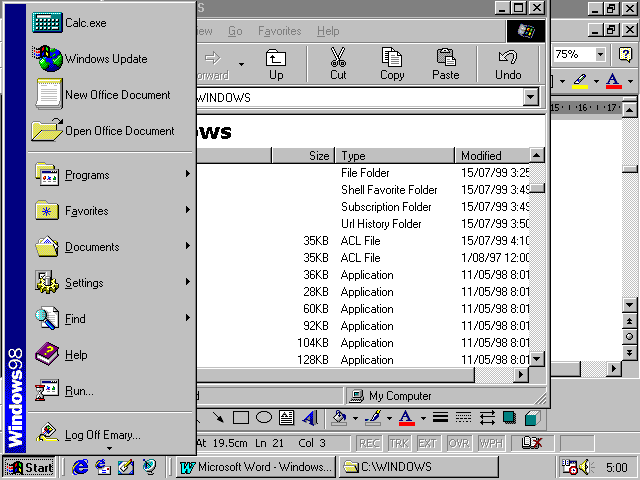Select the Rectangle drawing tool
The width and height of the screenshot is (640, 480).
(x=242, y=418)
